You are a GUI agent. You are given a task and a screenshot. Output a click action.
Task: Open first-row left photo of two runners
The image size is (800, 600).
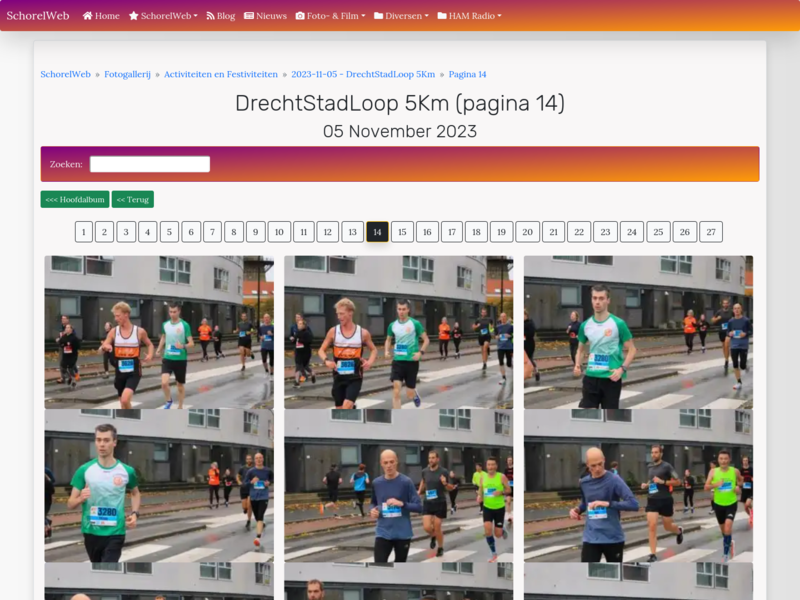159,332
